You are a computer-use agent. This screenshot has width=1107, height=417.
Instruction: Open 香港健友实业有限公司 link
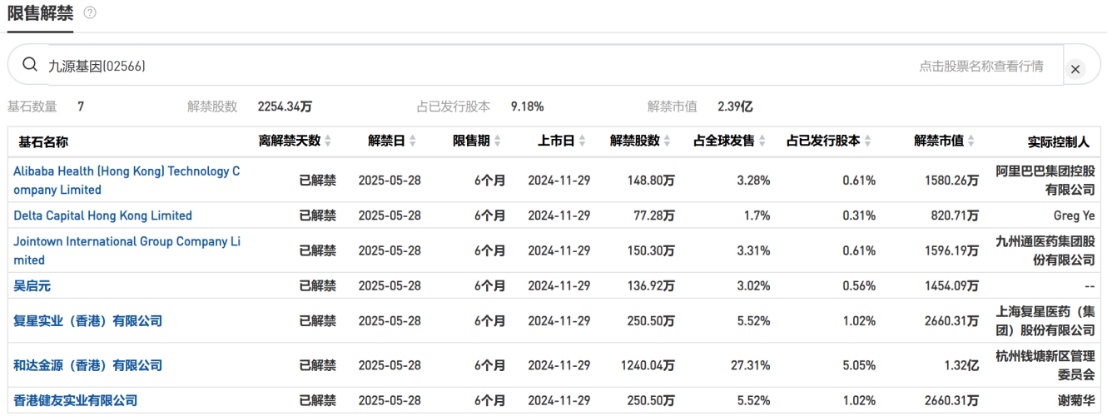pyautogui.click(x=75, y=400)
